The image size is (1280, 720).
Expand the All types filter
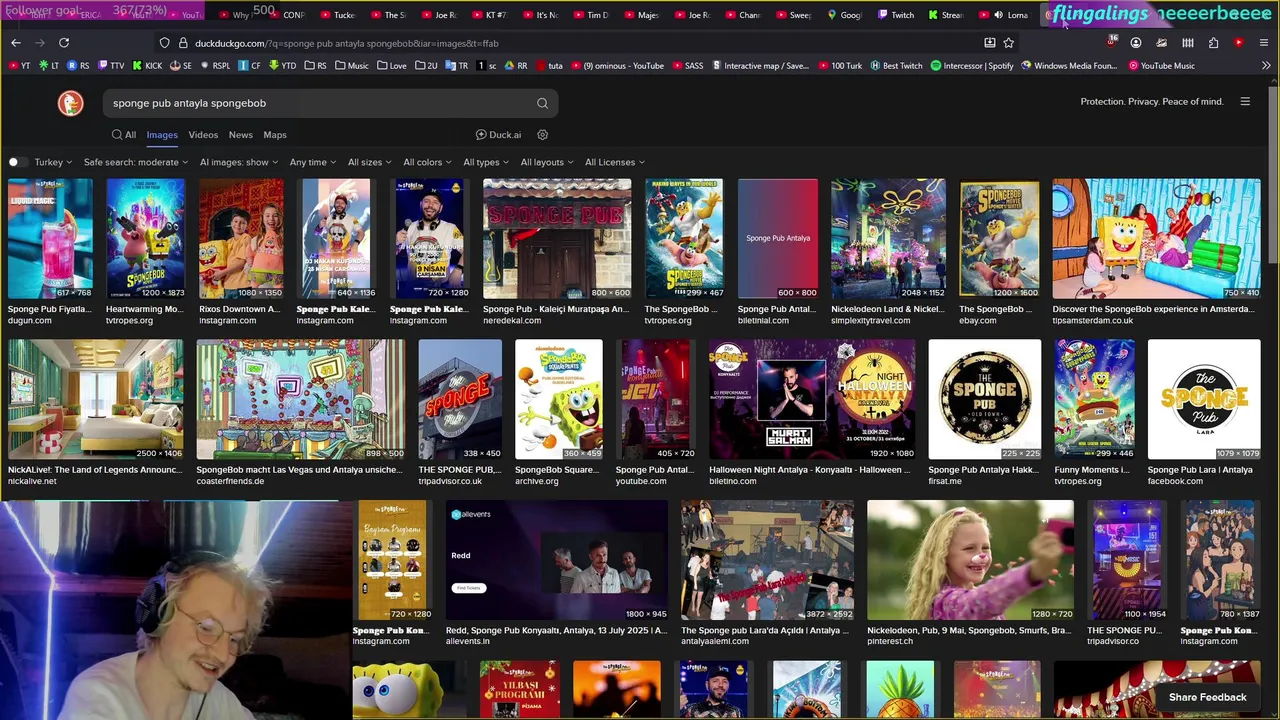(486, 162)
